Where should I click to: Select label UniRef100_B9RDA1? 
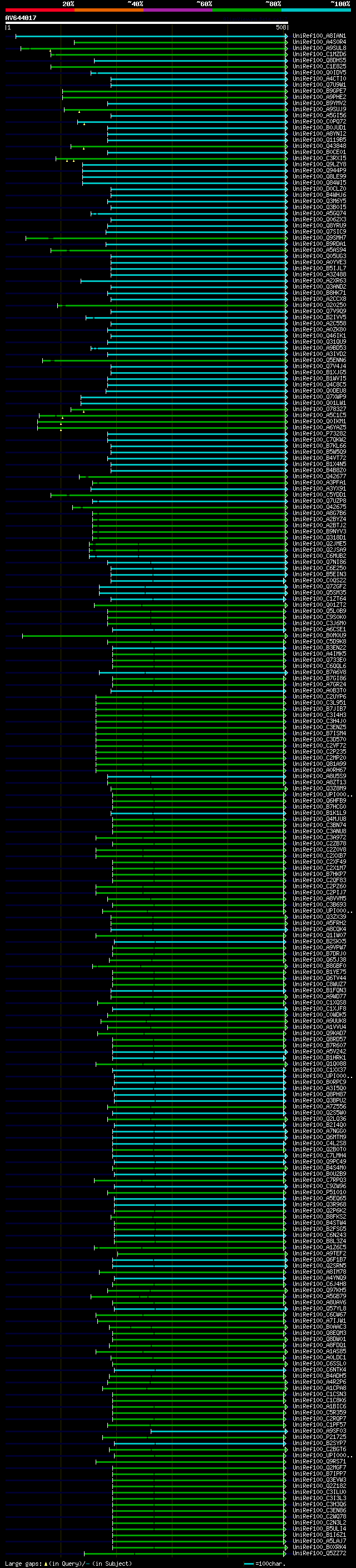pos(319,244)
